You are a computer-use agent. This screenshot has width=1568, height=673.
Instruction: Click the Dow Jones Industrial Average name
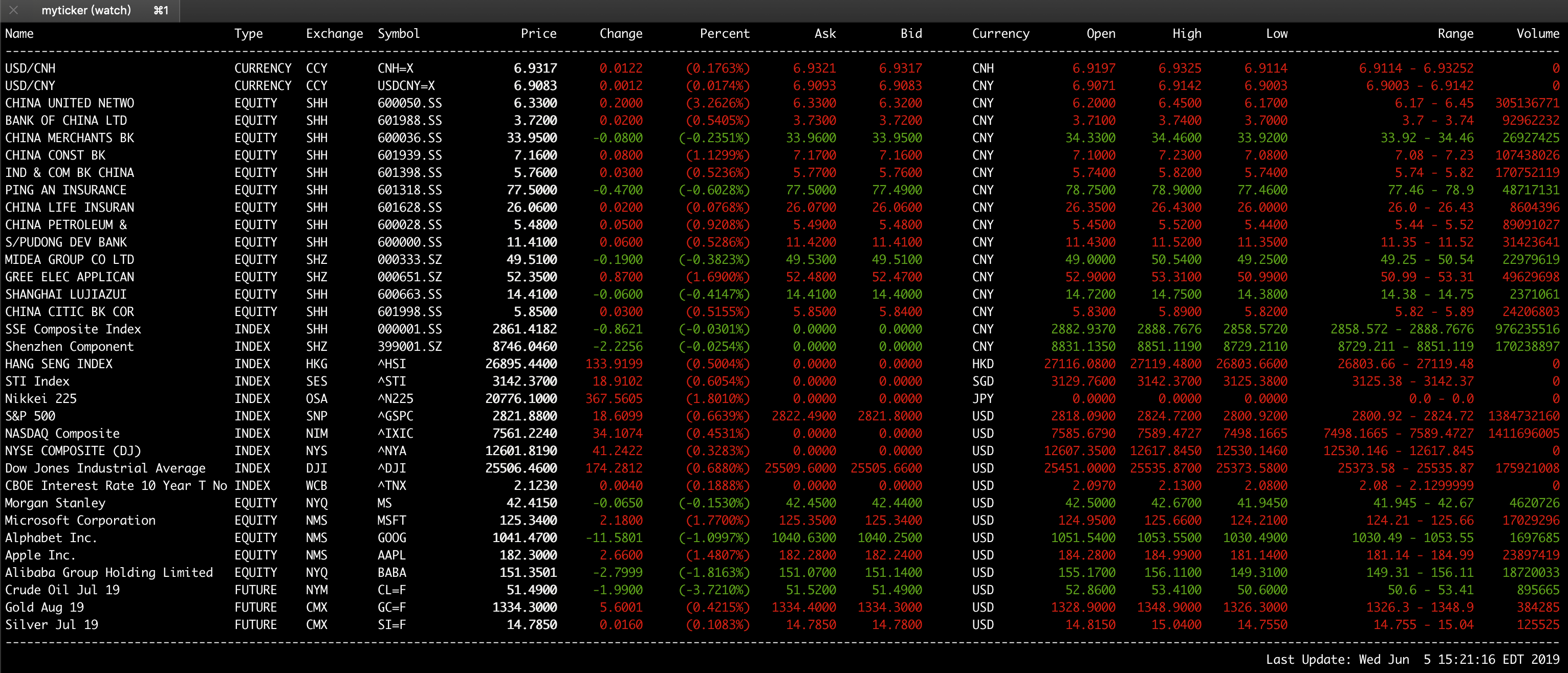point(105,468)
